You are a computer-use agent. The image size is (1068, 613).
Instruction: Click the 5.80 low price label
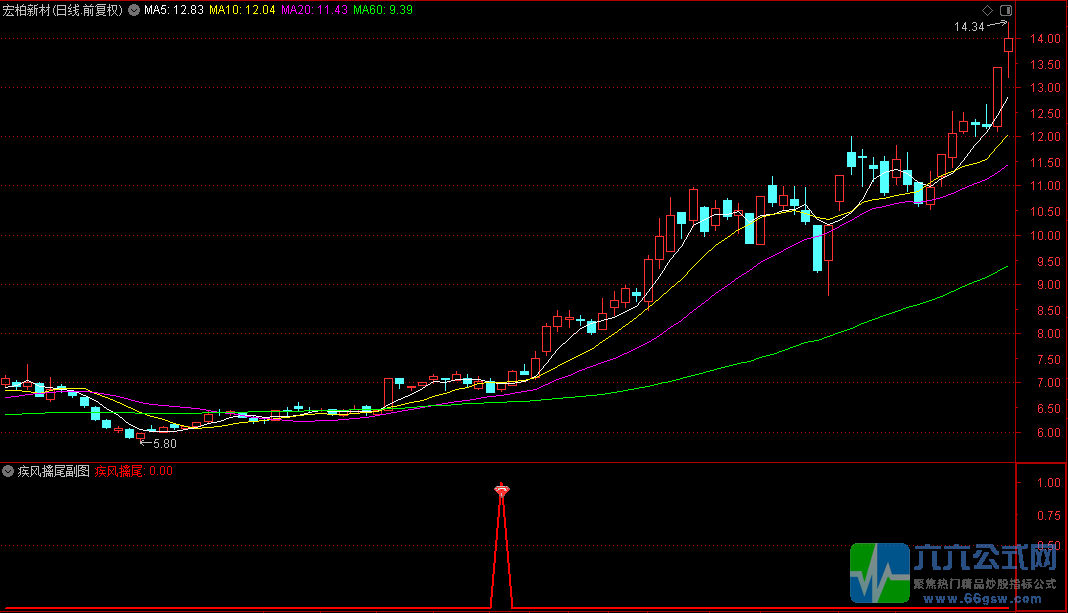coord(165,444)
